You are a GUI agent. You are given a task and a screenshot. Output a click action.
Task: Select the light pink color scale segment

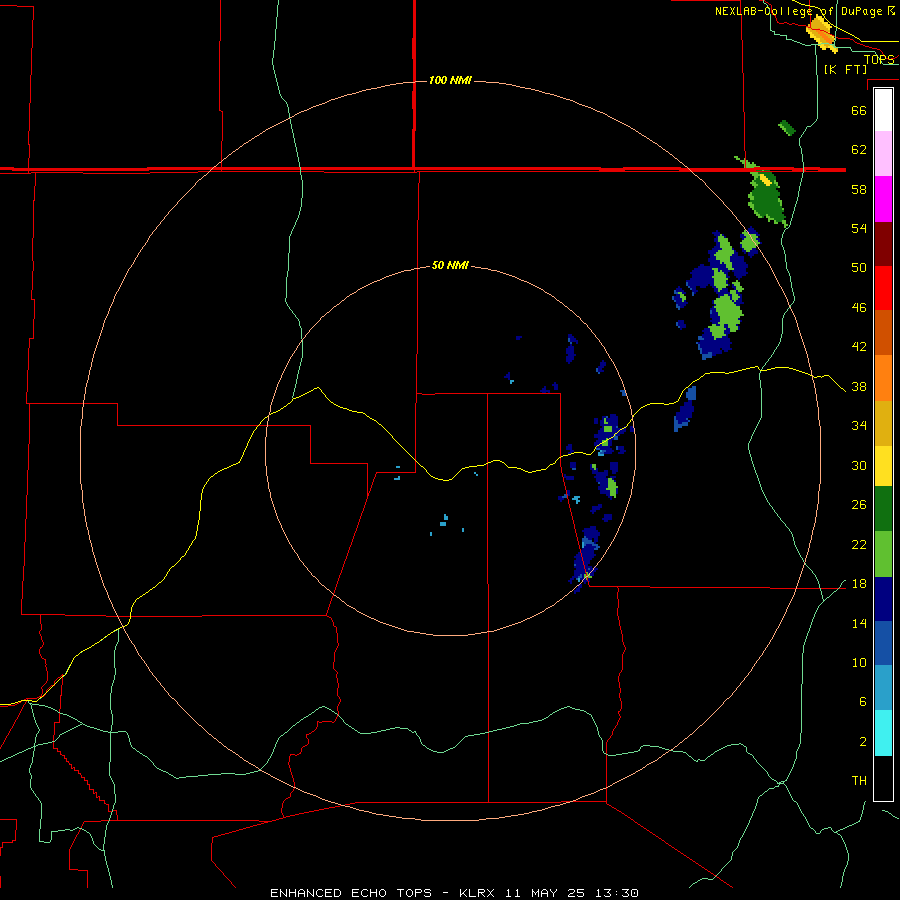click(883, 153)
